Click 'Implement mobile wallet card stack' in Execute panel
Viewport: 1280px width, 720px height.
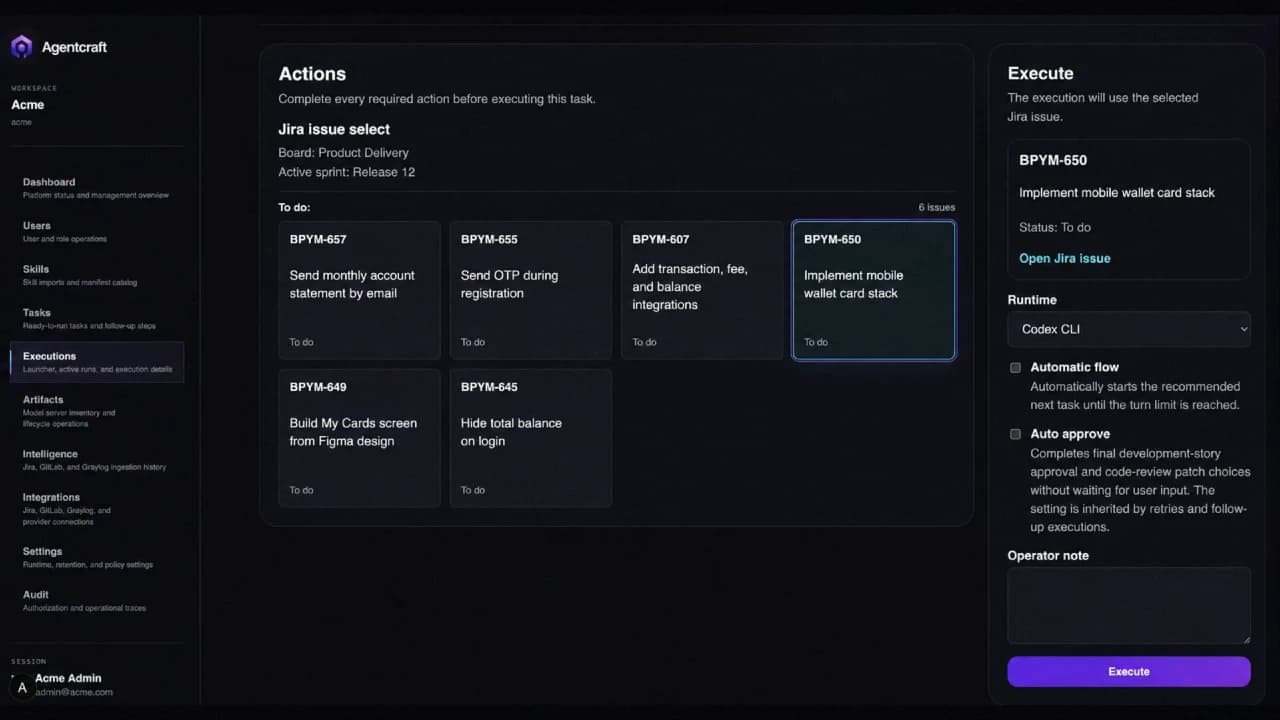click(1117, 192)
